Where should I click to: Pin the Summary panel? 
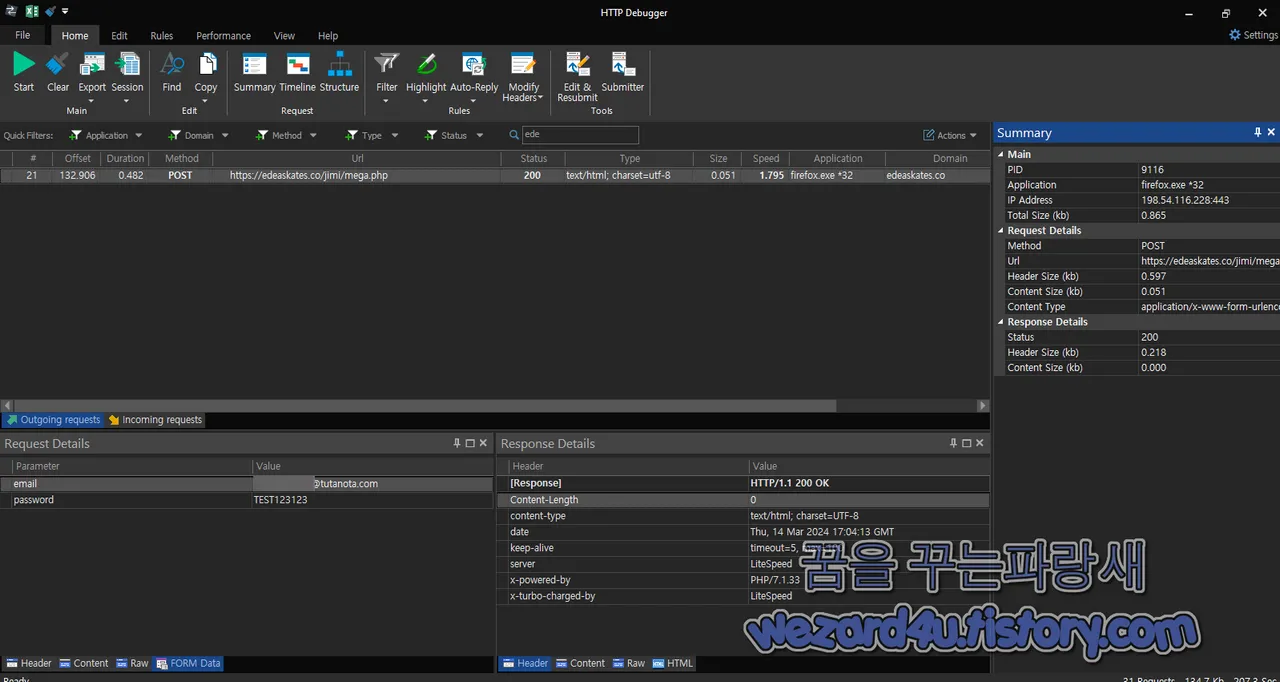point(1257,132)
